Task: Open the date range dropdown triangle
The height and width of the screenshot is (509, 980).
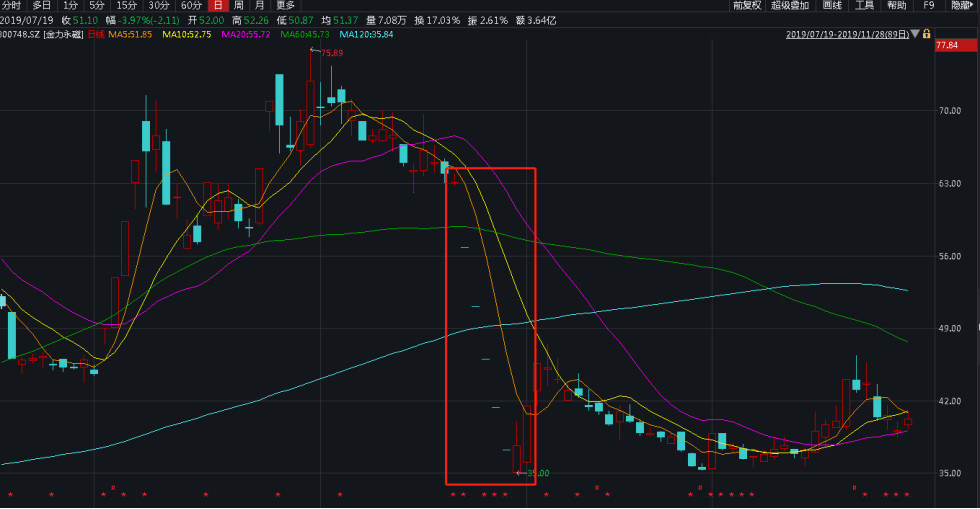Action: click(917, 34)
